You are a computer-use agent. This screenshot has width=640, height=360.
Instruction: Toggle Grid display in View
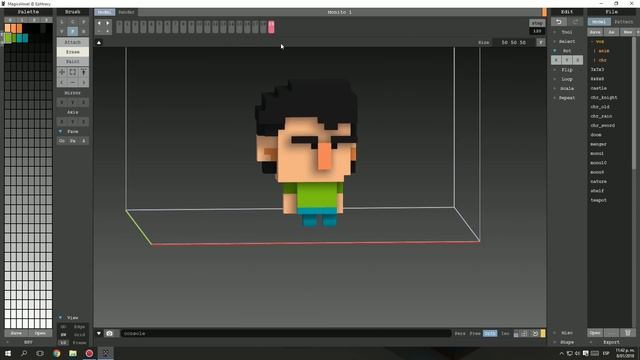click(80, 335)
